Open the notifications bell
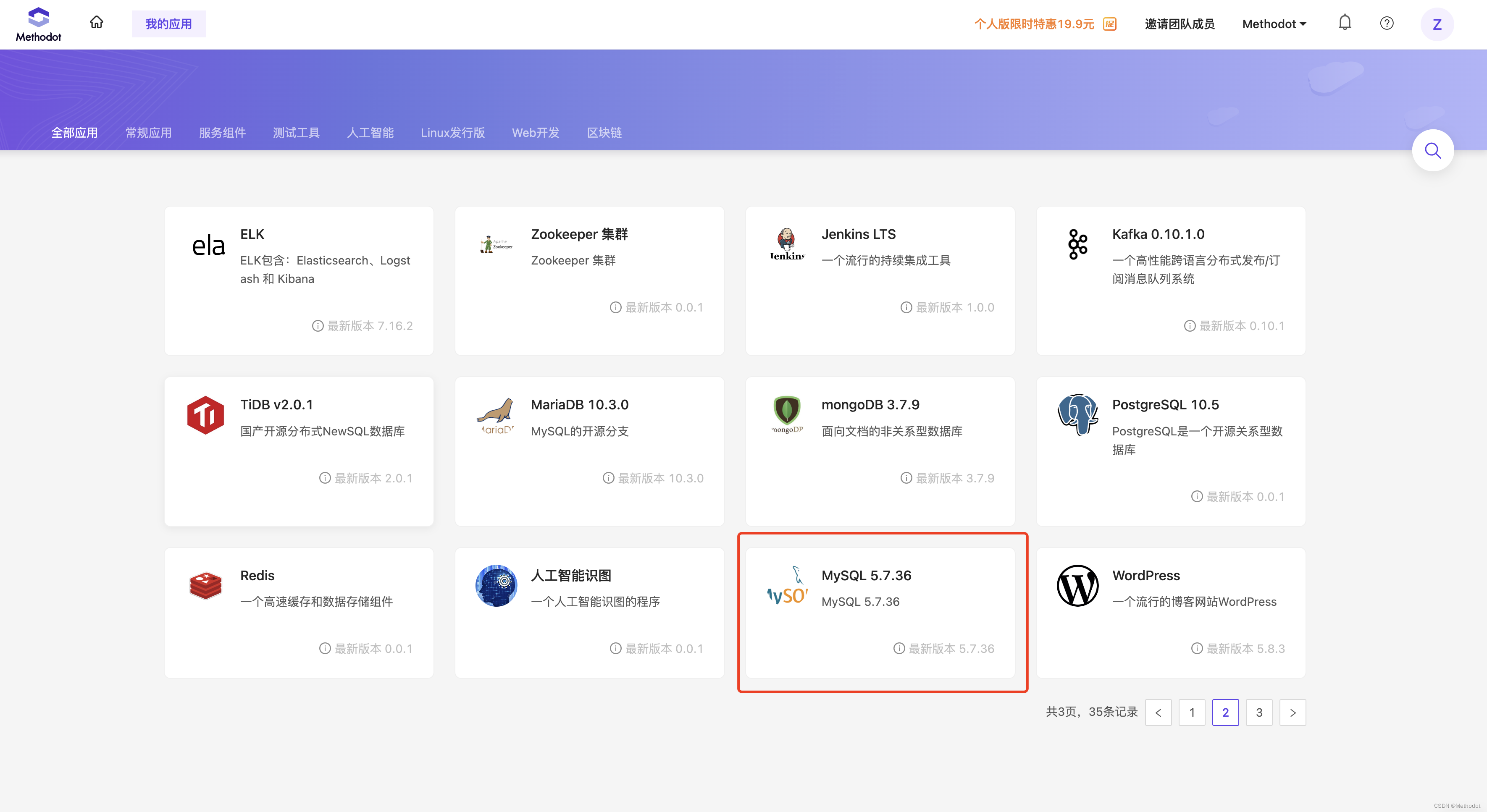Image resolution: width=1487 pixels, height=812 pixels. [x=1345, y=23]
